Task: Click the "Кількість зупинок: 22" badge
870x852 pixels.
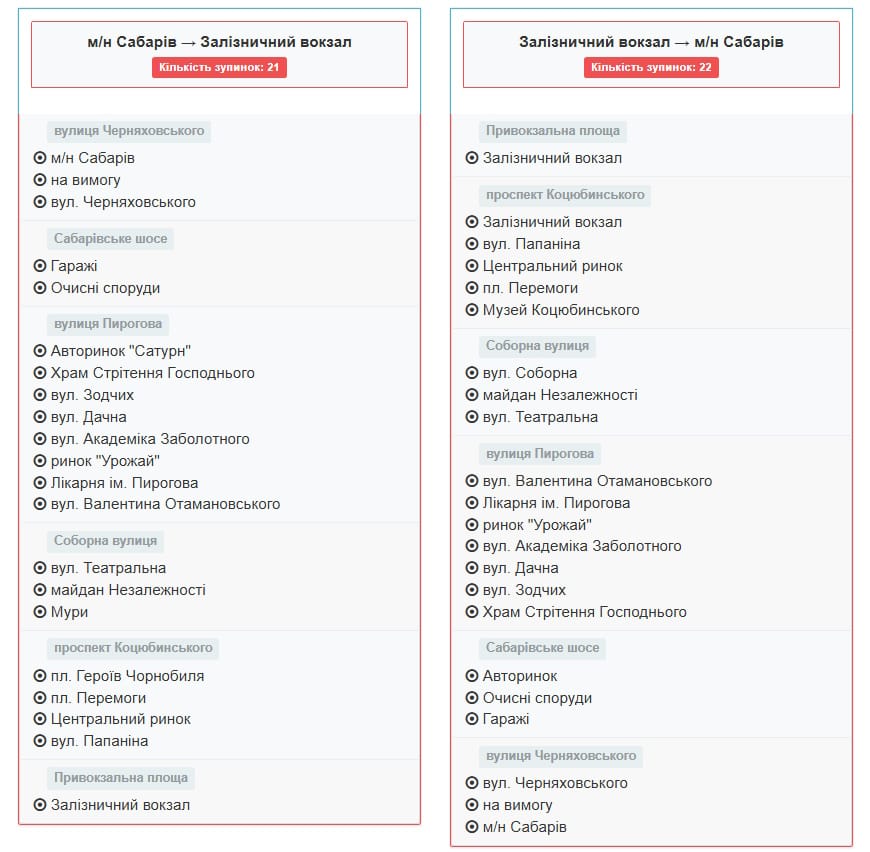Action: pos(651,67)
